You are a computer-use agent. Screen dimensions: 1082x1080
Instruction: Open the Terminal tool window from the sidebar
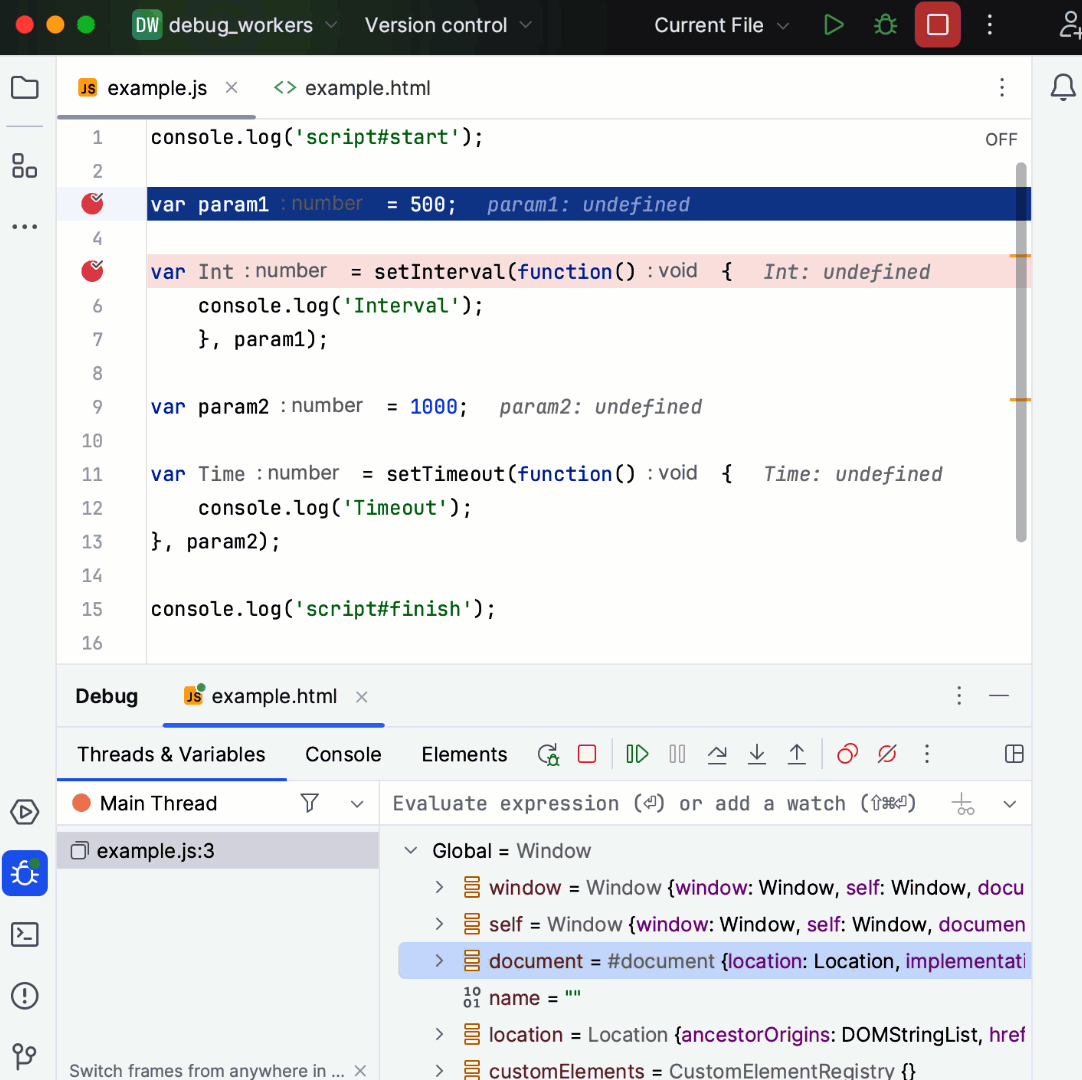[25, 934]
